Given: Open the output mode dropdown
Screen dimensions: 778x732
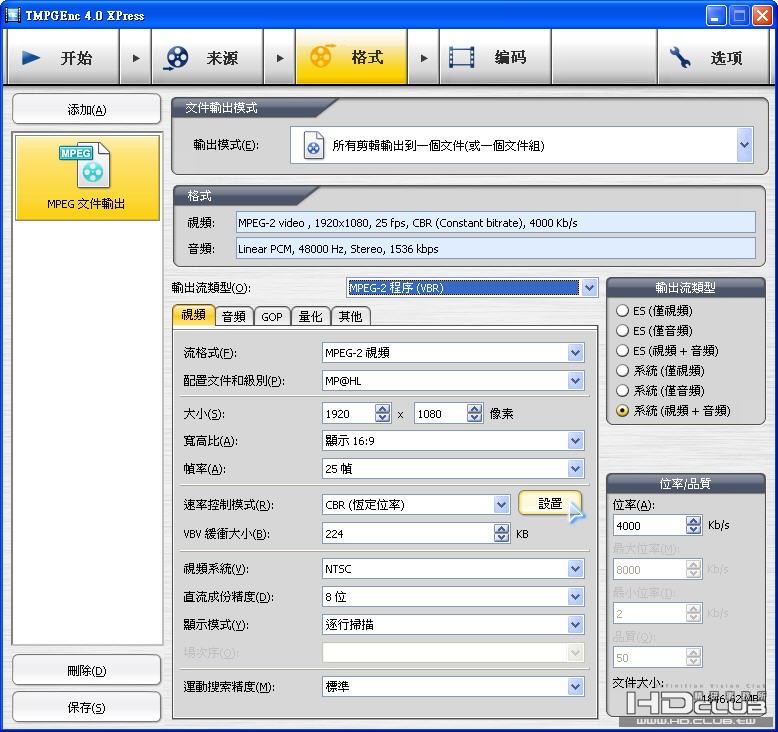Looking at the screenshot, I should (x=744, y=145).
